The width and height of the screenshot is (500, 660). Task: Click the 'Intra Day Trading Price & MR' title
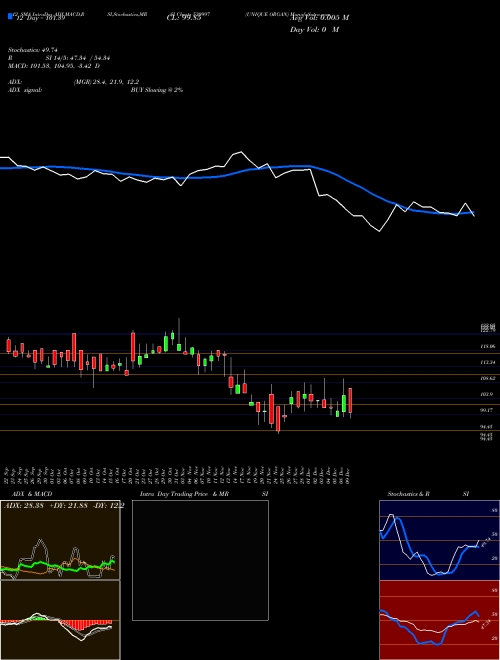184,494
